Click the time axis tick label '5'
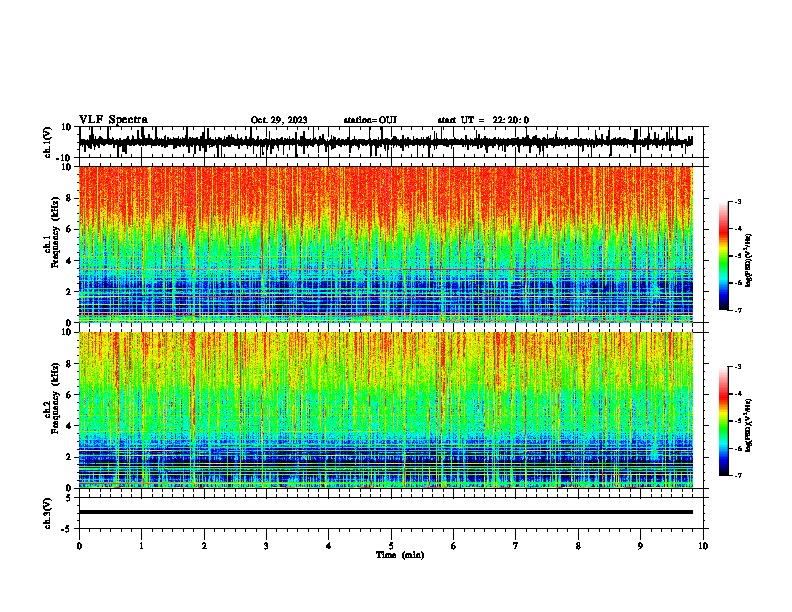 click(391, 546)
